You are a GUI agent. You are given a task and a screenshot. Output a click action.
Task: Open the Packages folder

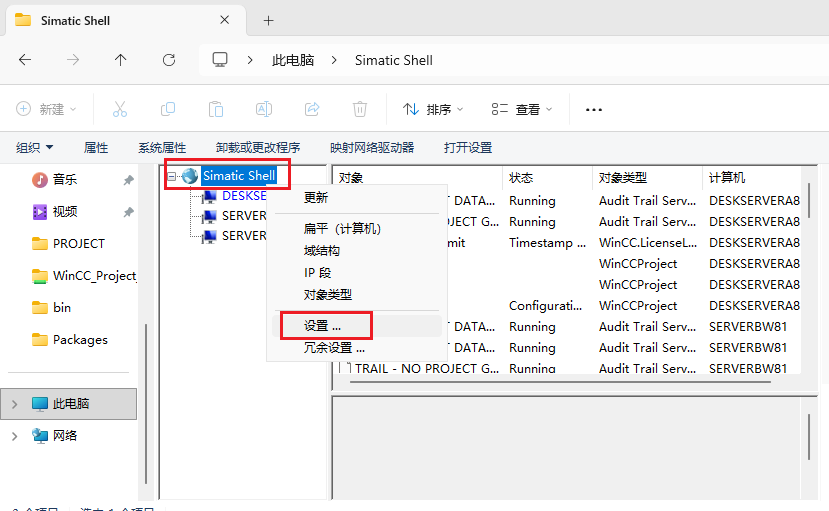point(70,340)
